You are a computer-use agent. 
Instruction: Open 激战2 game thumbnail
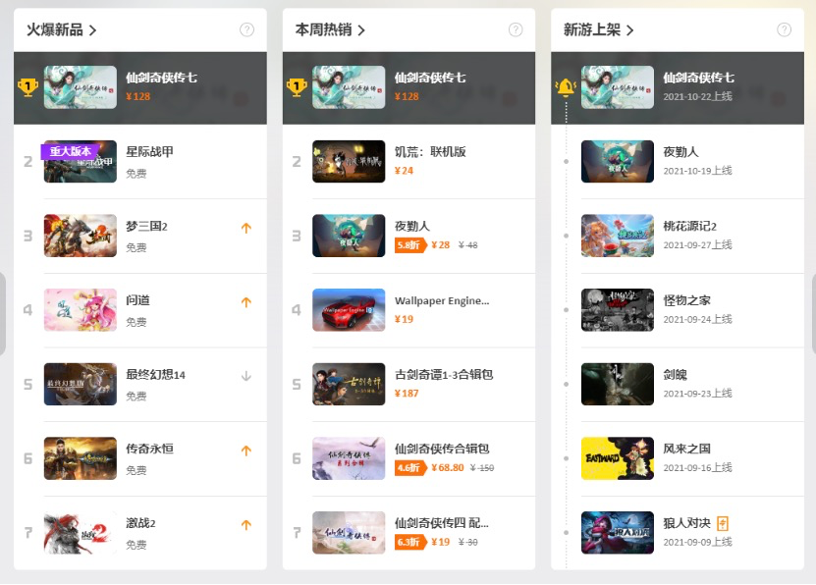pyautogui.click(x=80, y=532)
